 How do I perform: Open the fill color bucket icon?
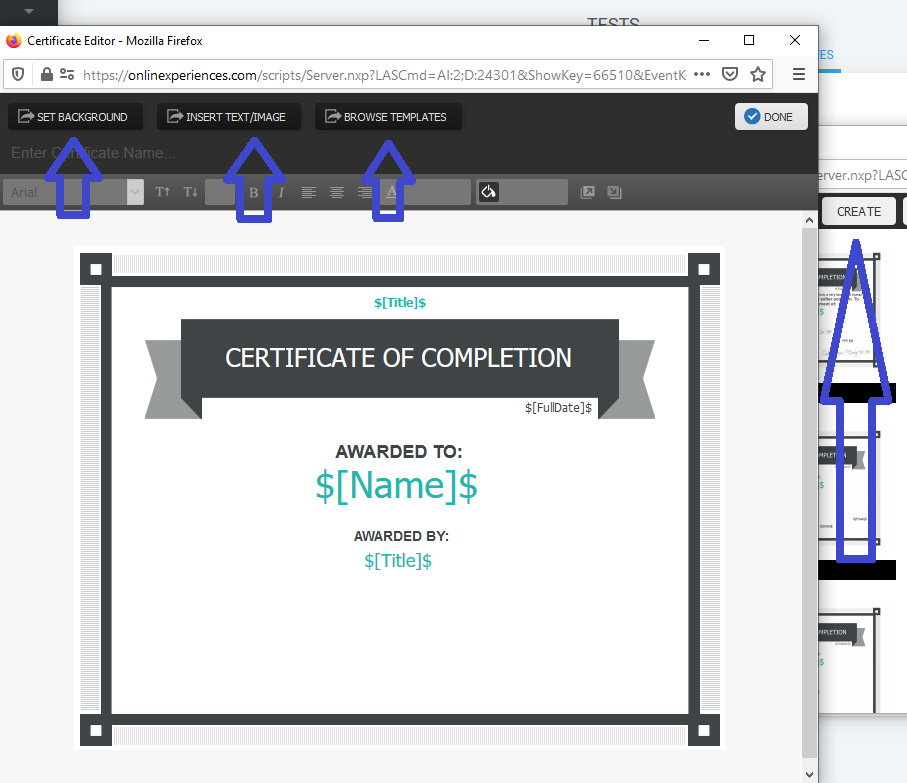489,192
